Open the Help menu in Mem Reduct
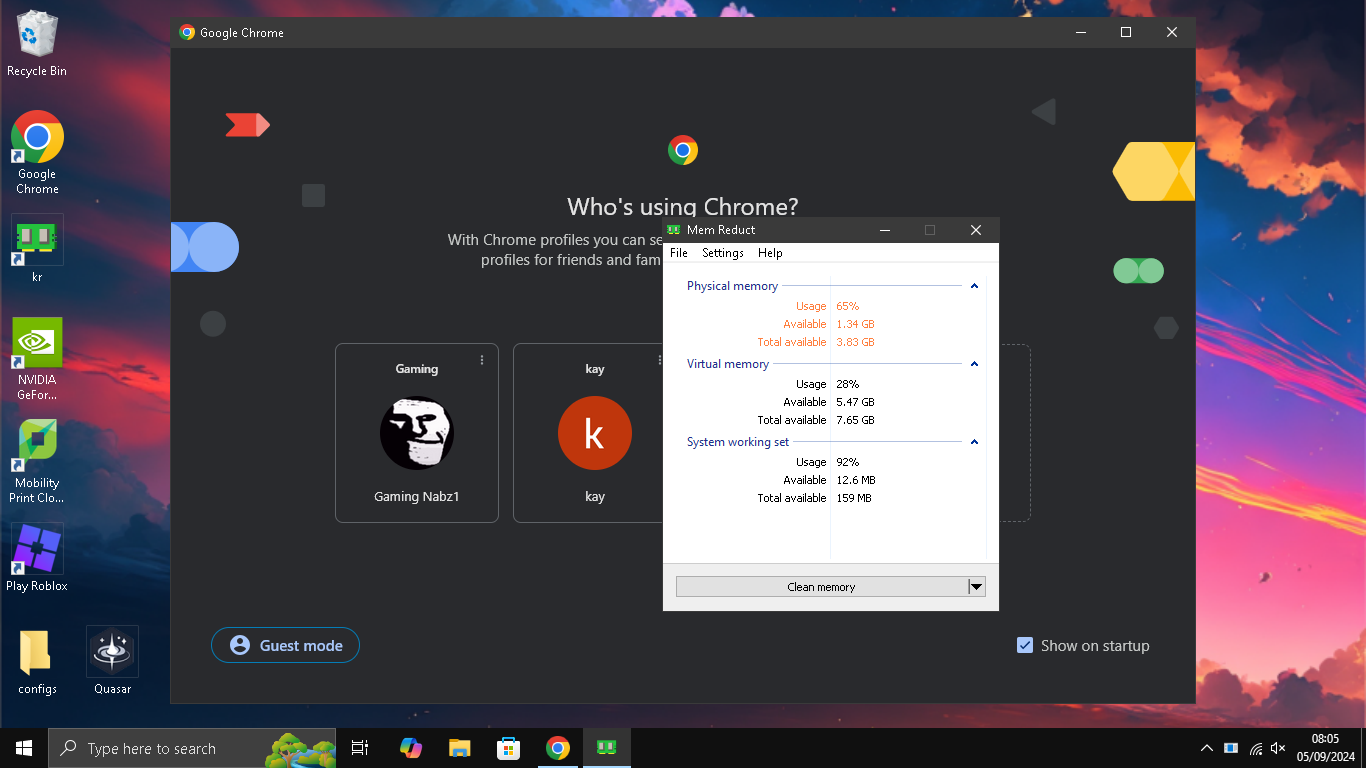1366x768 pixels. [x=770, y=253]
